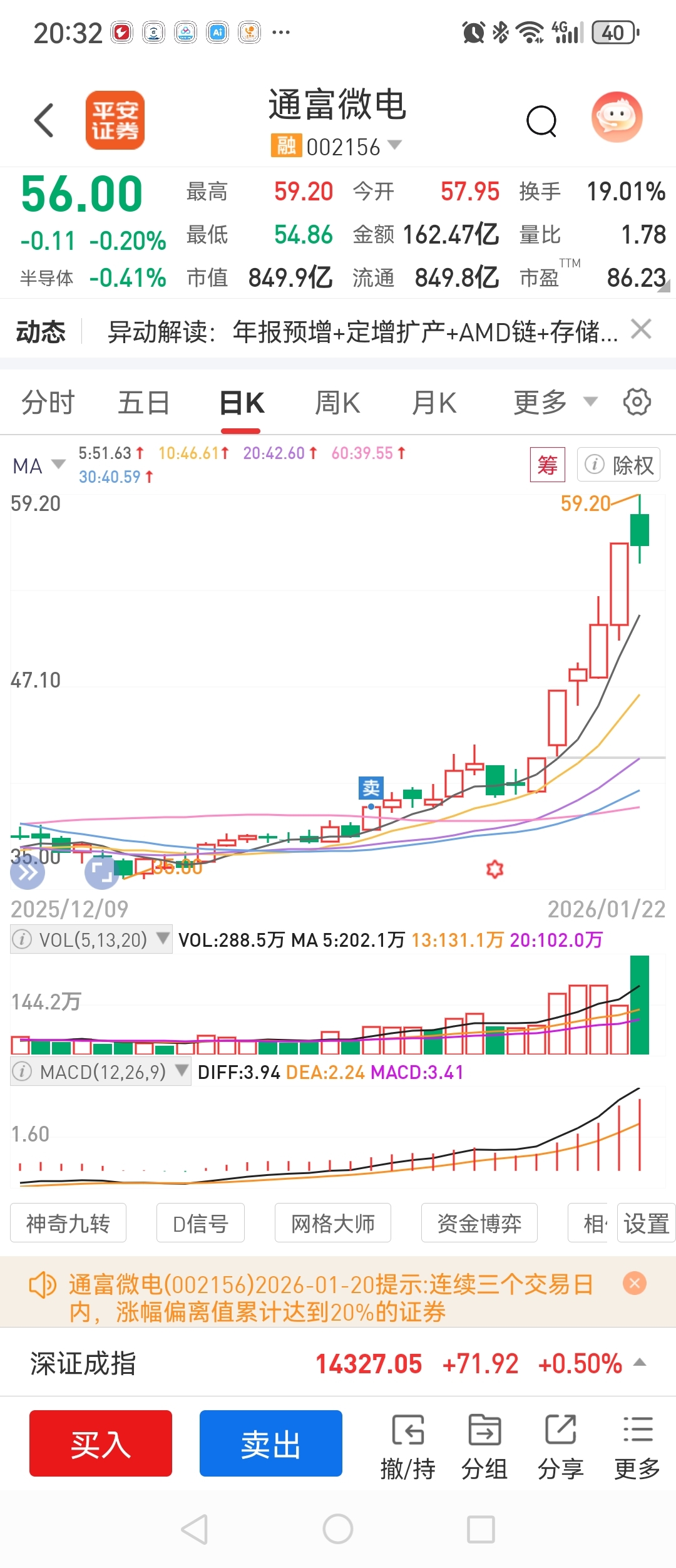The height and width of the screenshot is (1568, 676).
Task: Tap the blue 卖出 sell button
Action: coord(271,1443)
